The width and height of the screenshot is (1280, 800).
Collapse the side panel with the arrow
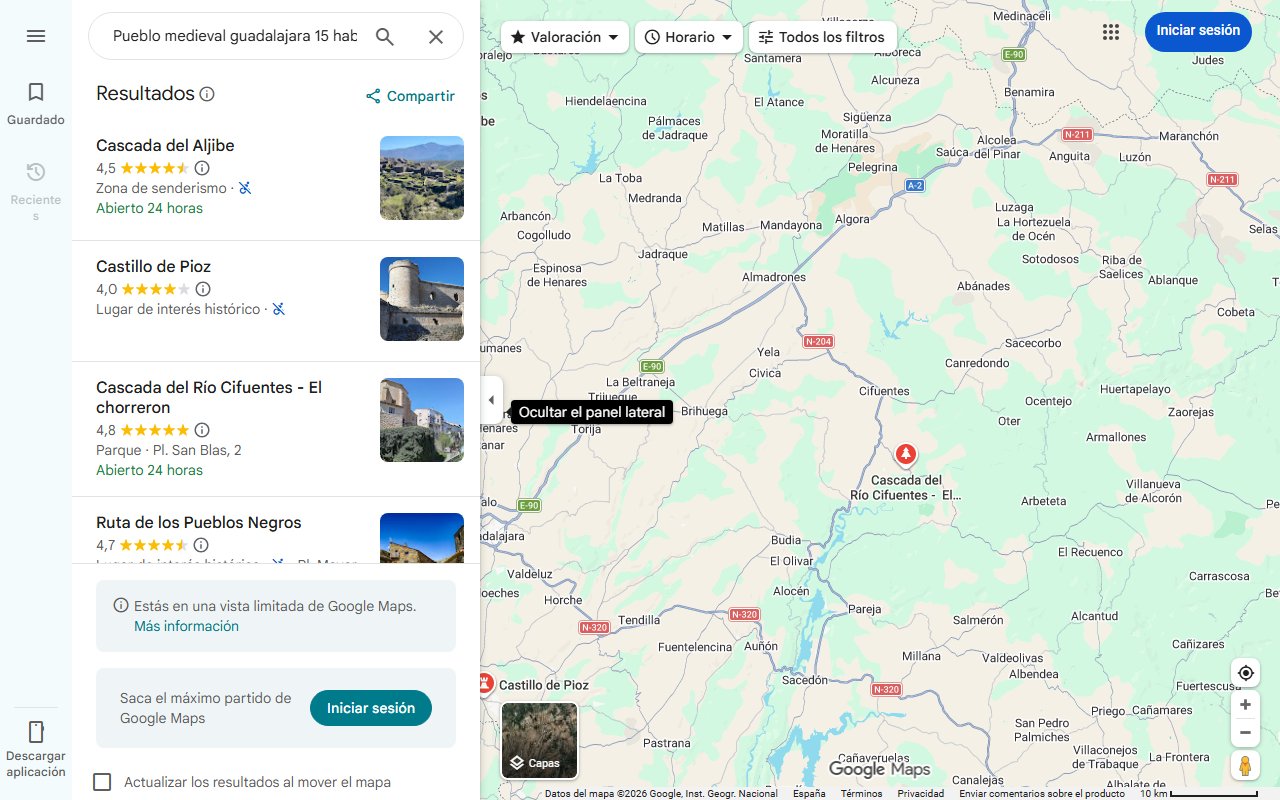pyautogui.click(x=491, y=400)
